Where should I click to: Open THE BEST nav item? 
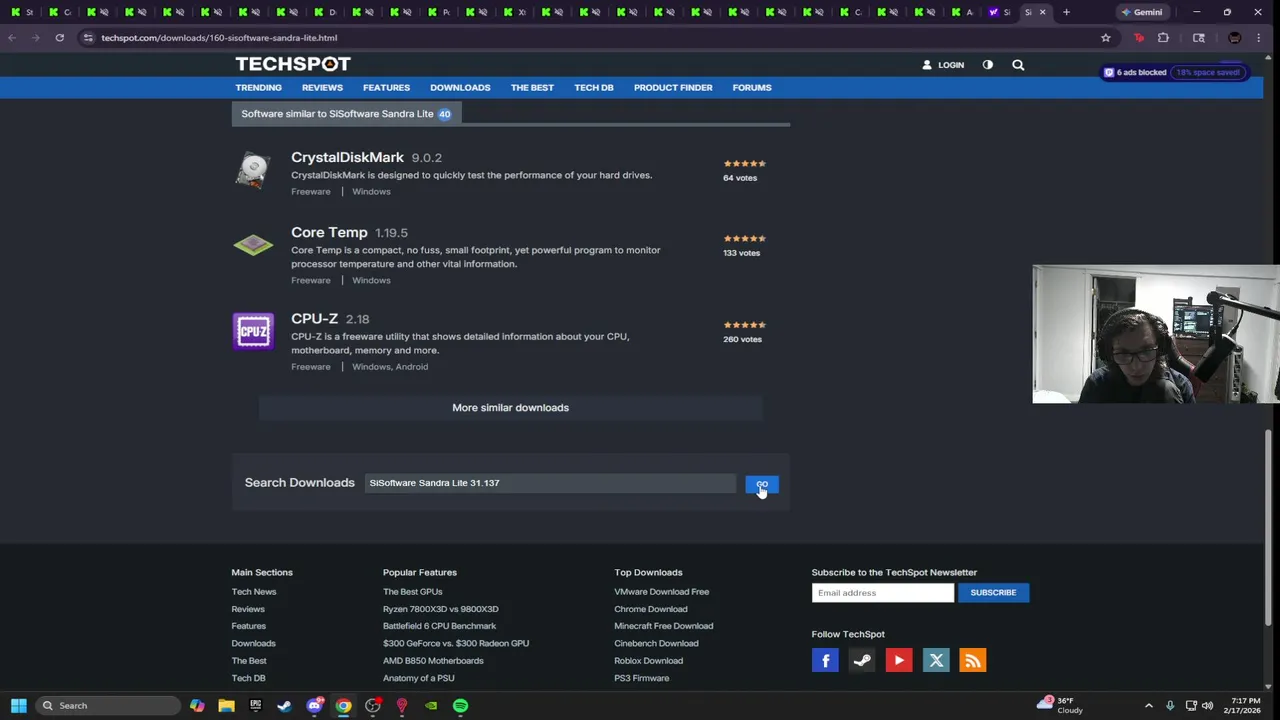532,88
